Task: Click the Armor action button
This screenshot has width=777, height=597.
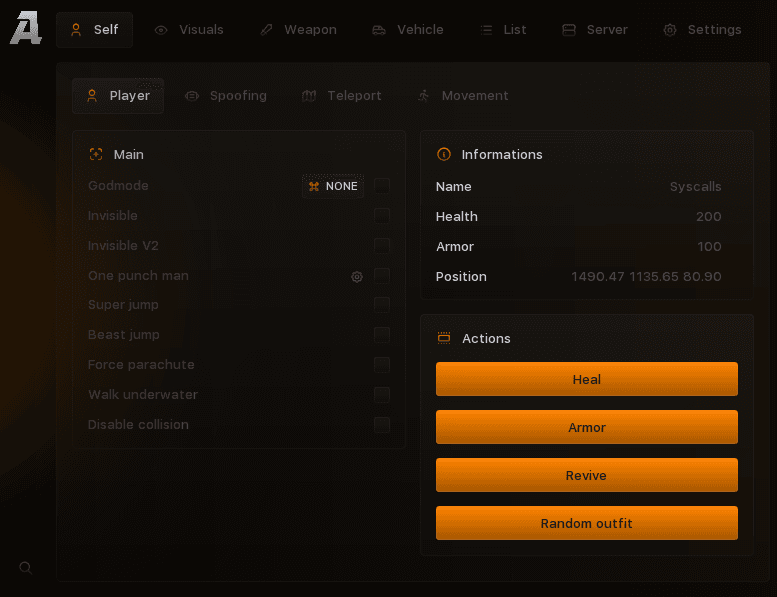Action: point(587,427)
